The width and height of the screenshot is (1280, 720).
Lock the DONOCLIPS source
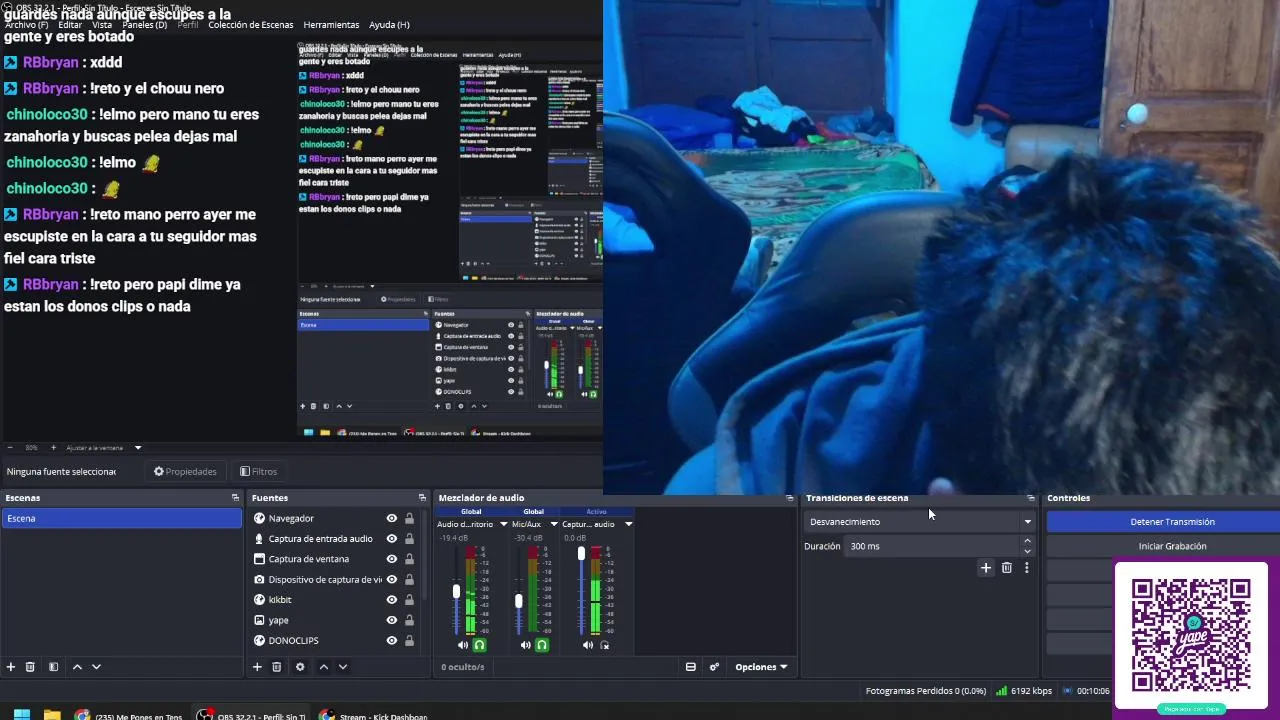409,641
